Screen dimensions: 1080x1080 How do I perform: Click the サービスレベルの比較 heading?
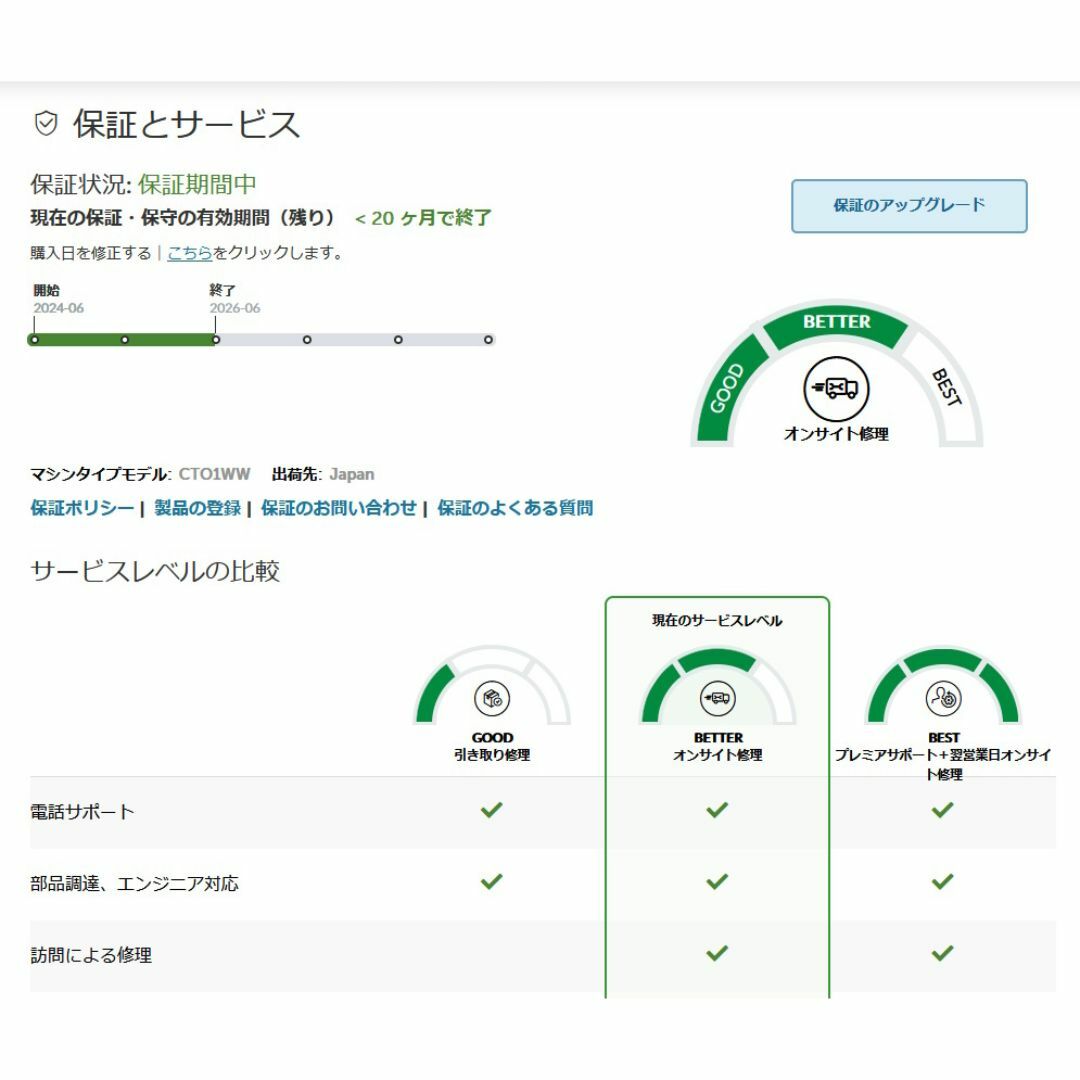[x=155, y=571]
